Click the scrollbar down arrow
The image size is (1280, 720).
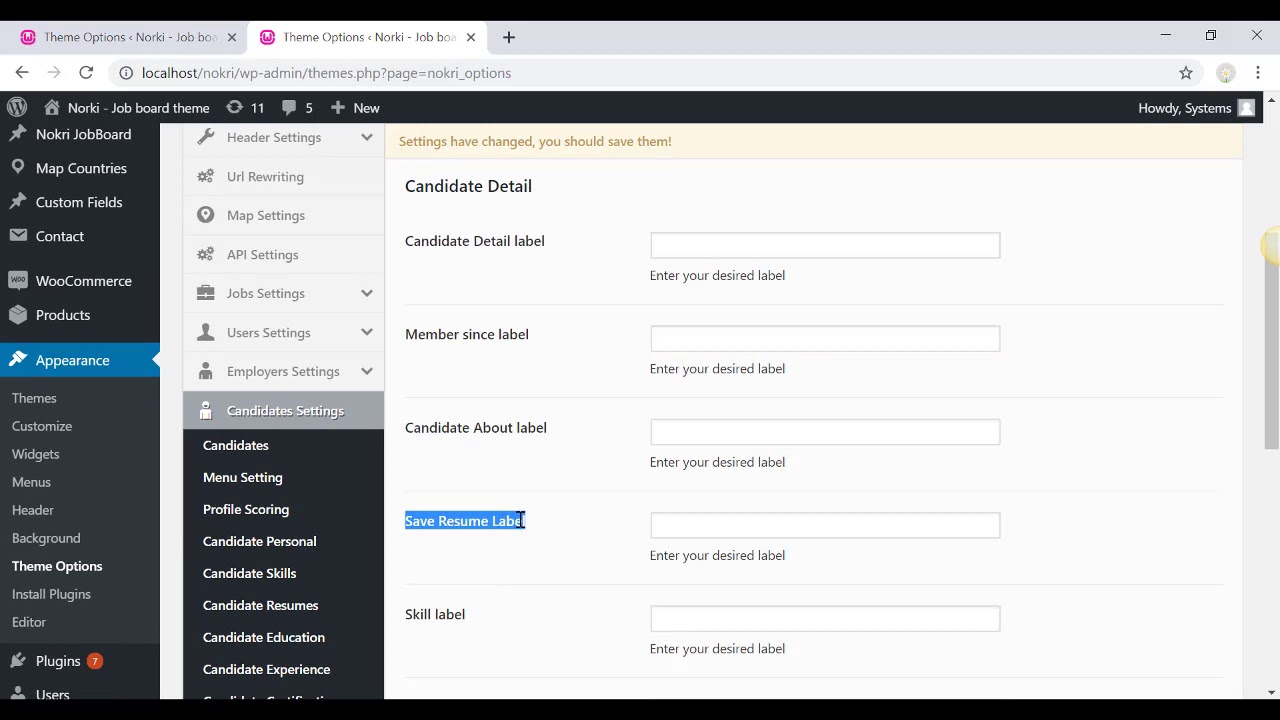1272,692
